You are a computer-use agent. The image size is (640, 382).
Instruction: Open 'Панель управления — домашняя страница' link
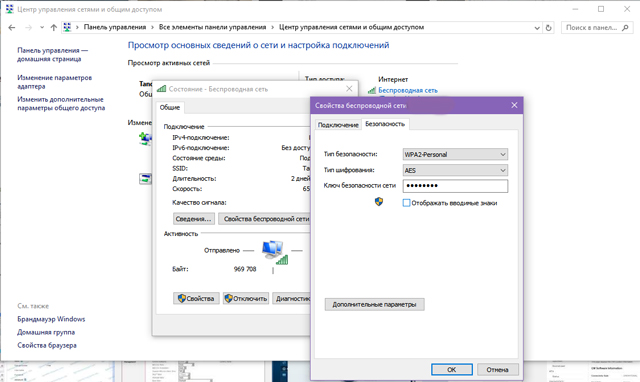(52, 54)
